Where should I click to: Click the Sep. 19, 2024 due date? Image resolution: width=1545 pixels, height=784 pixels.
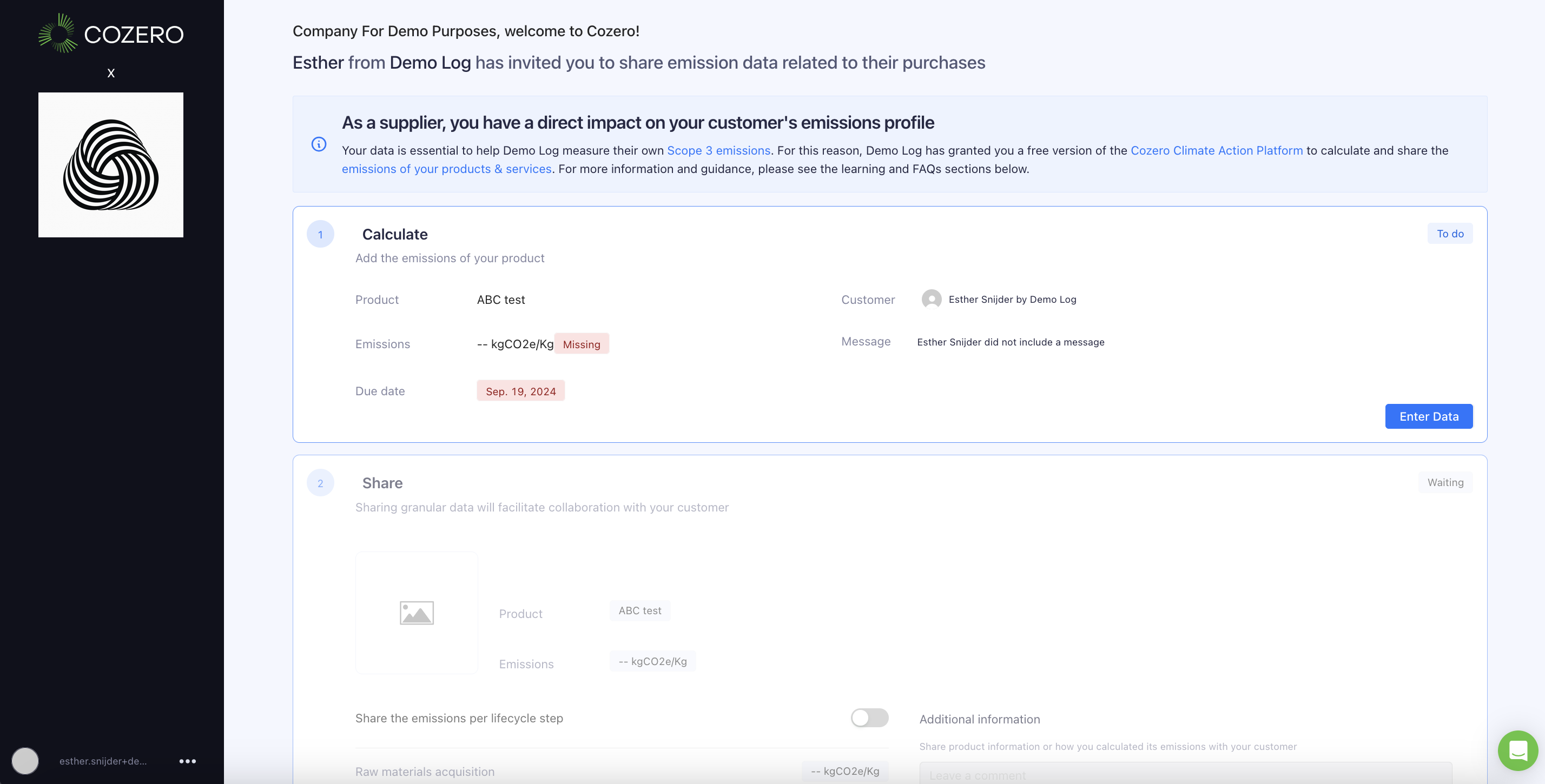[520, 391]
